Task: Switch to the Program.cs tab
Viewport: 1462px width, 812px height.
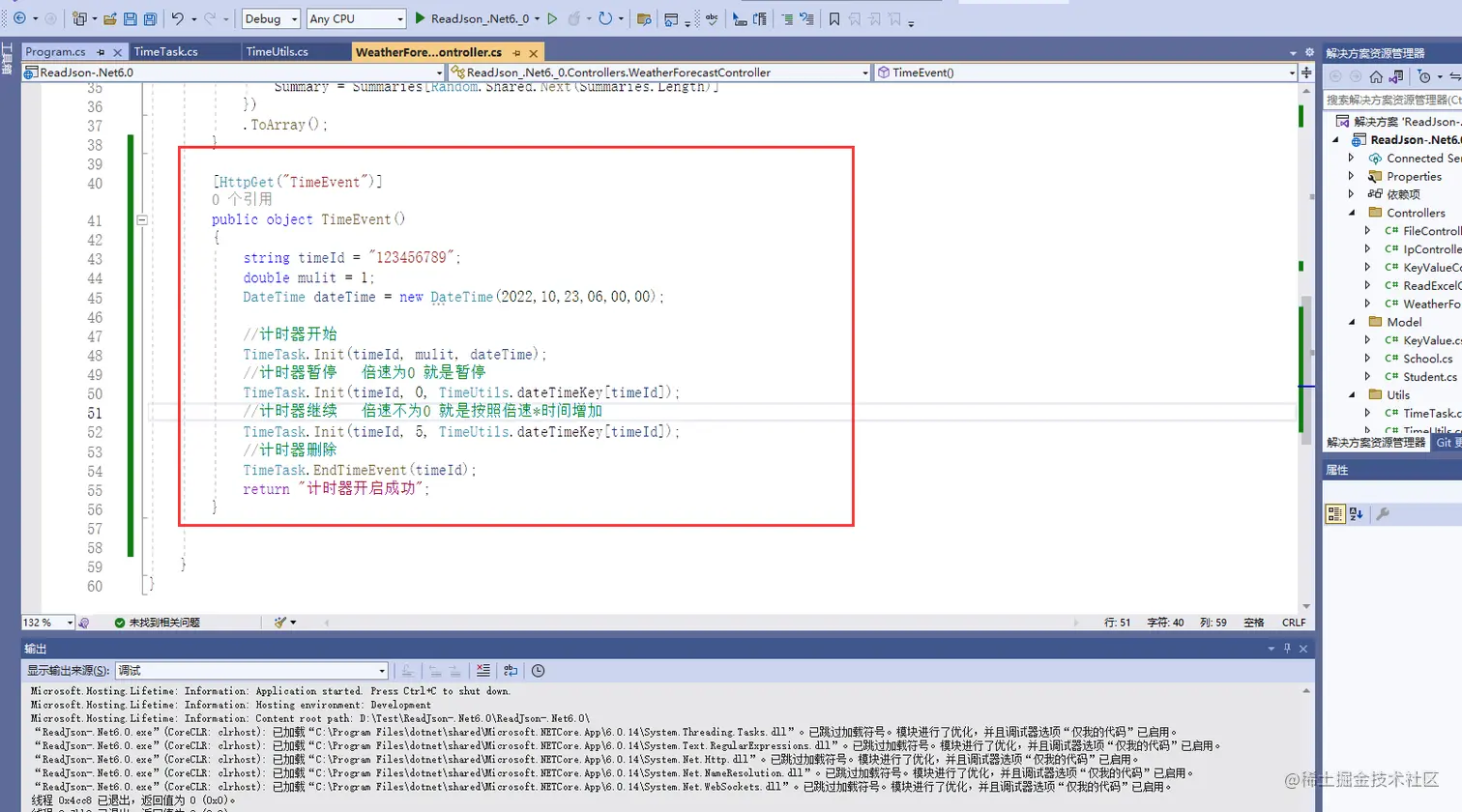Action: coord(55,52)
